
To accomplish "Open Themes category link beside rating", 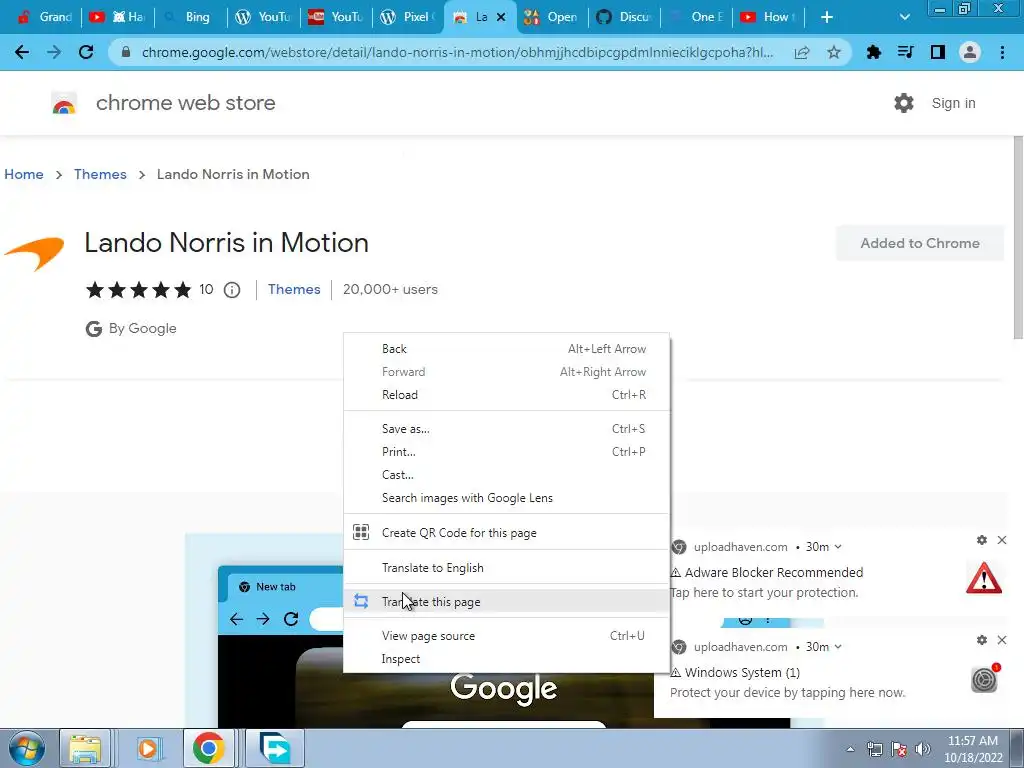I will pyautogui.click(x=294, y=289).
